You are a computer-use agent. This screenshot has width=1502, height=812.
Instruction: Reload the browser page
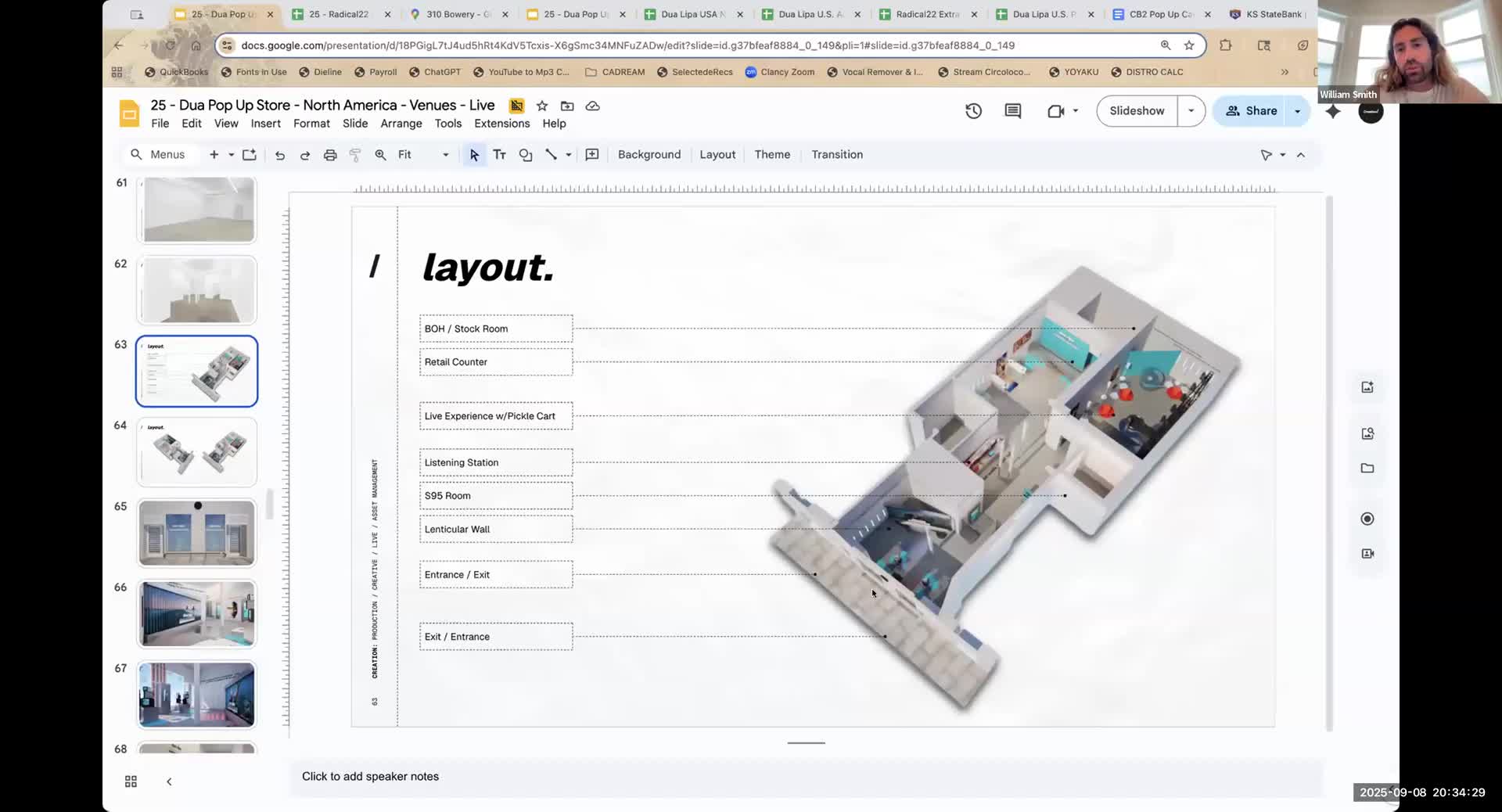point(170,45)
